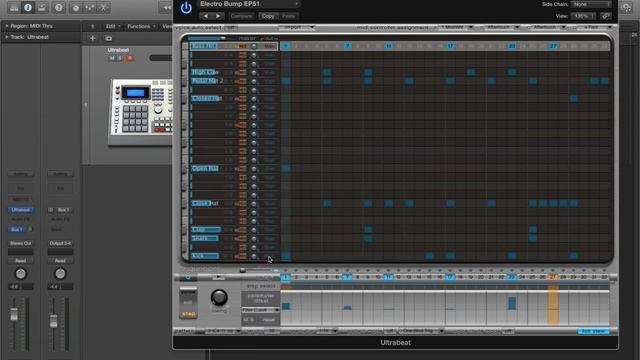Open the Library panel icon
The height and width of the screenshot is (360, 640).
[x=14, y=7]
